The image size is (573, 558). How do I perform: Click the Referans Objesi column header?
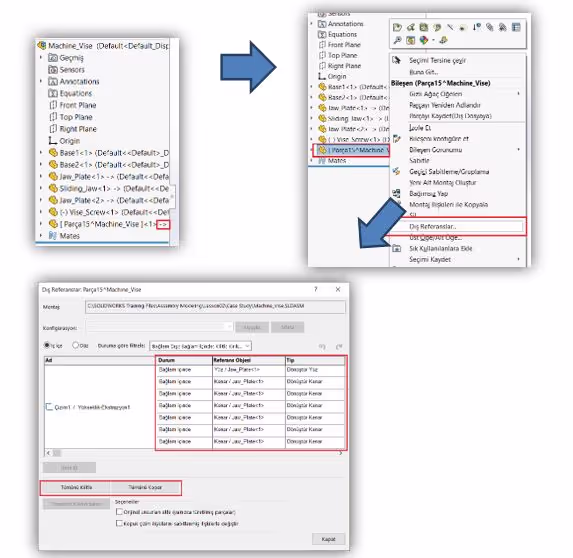tap(248, 360)
